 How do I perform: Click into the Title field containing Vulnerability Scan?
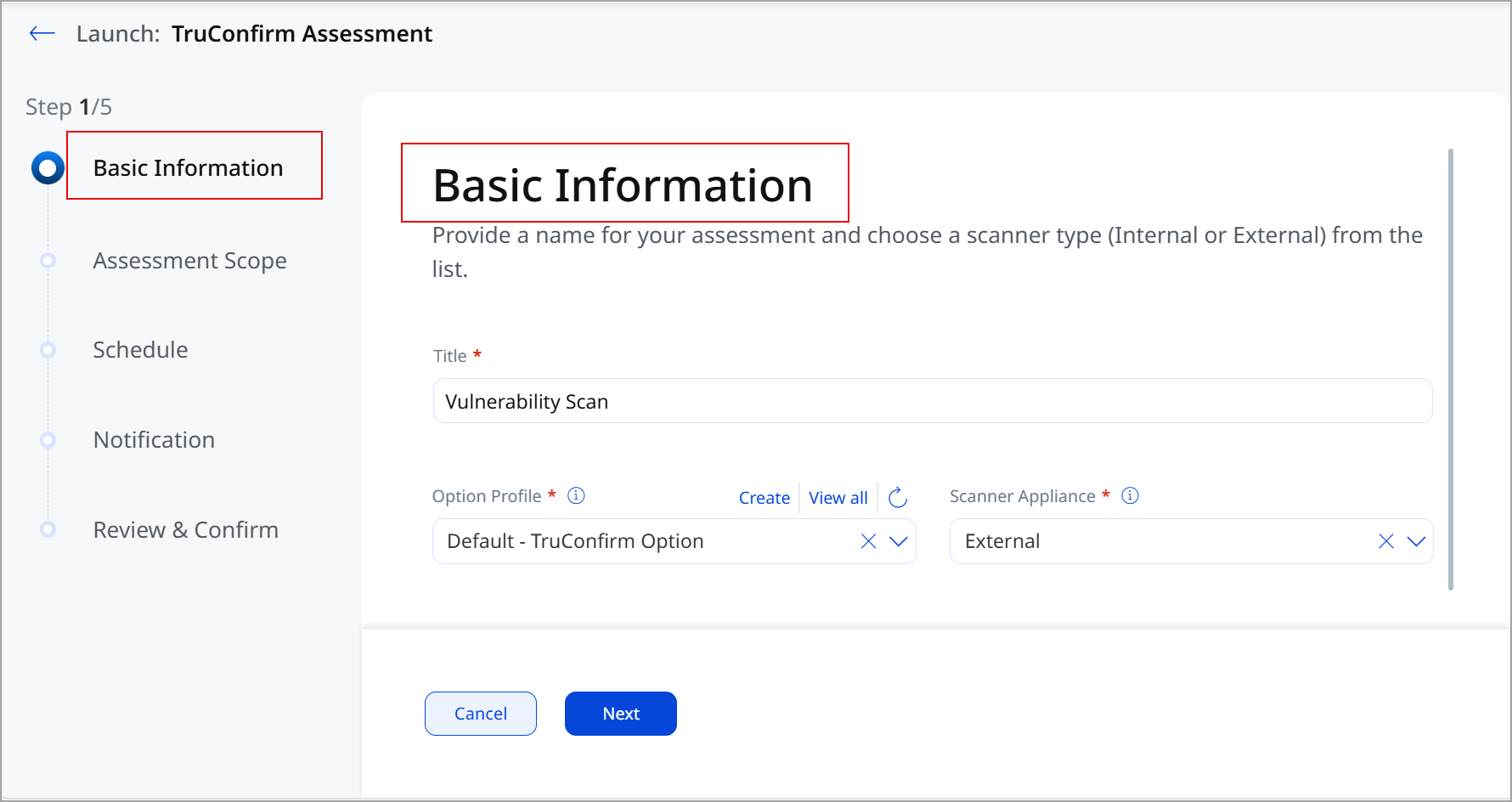(933, 401)
